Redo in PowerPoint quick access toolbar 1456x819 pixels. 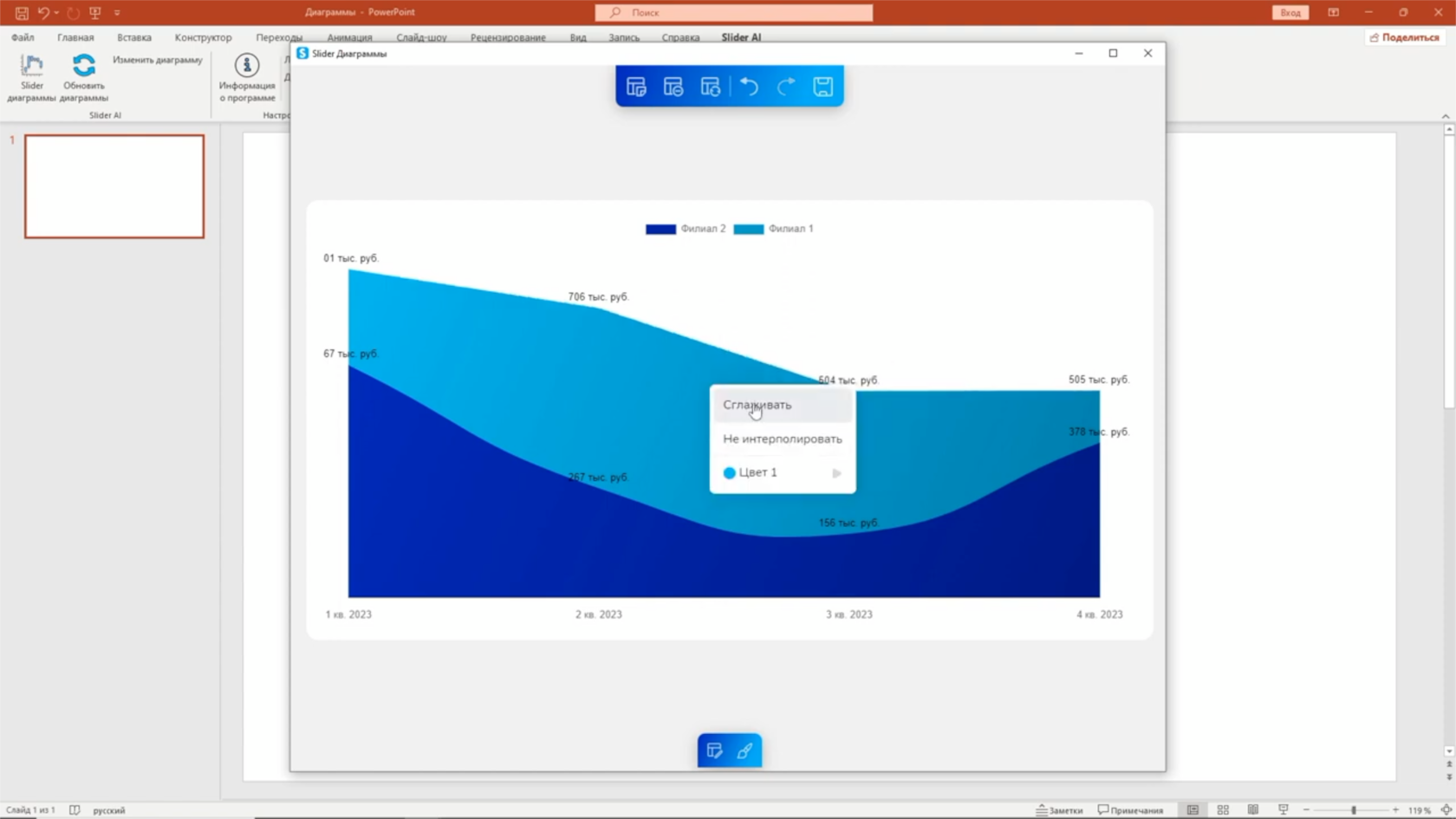pos(74,12)
